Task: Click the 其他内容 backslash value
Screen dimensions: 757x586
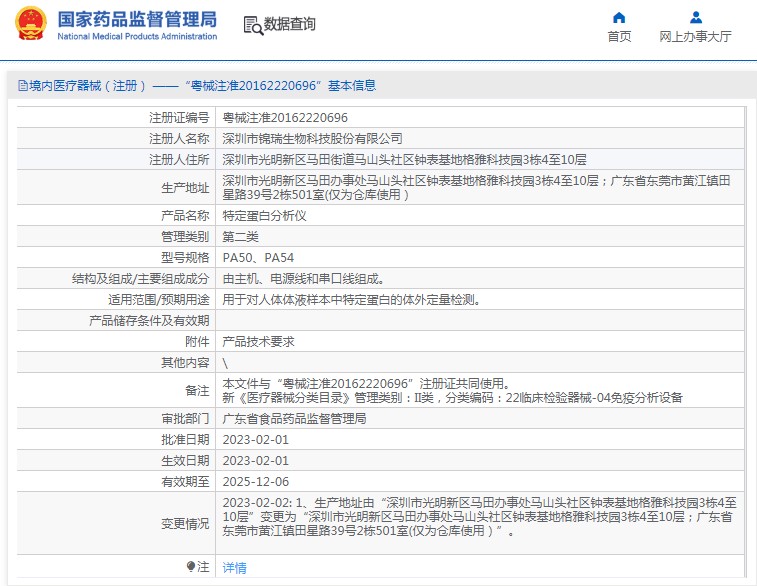Action: click(225, 363)
